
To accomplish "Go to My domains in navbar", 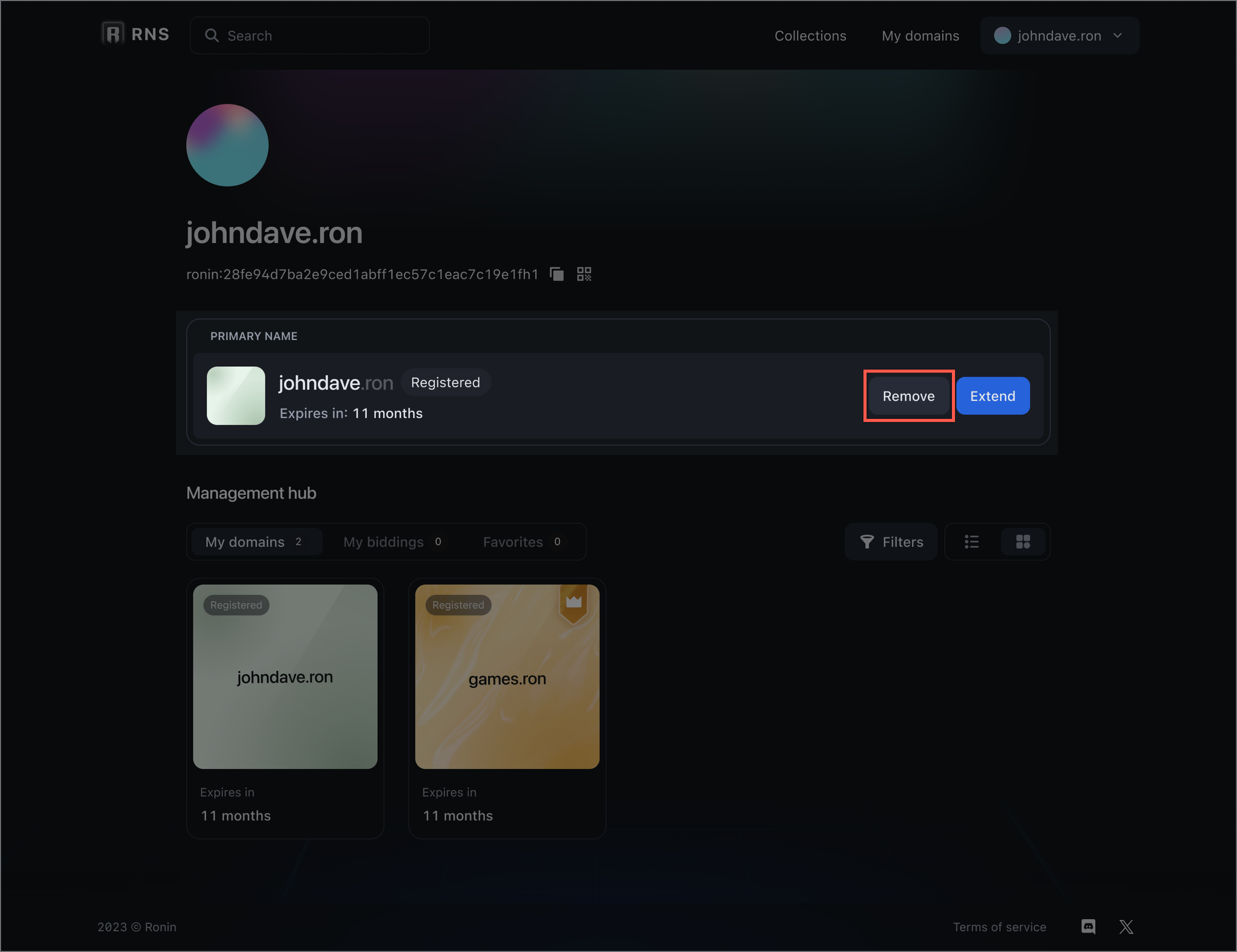I will click(920, 36).
